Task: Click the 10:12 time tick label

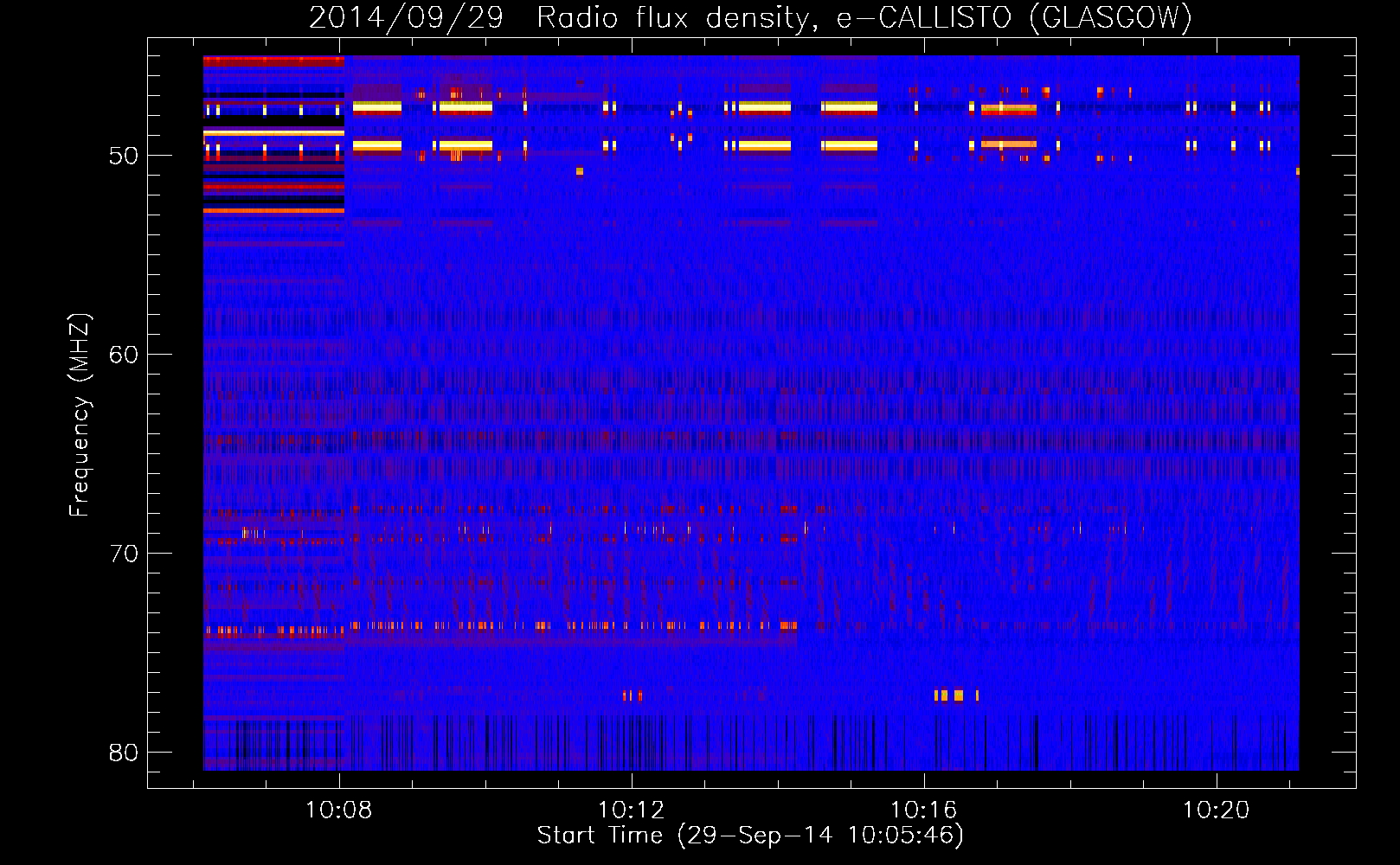Action: (632, 811)
